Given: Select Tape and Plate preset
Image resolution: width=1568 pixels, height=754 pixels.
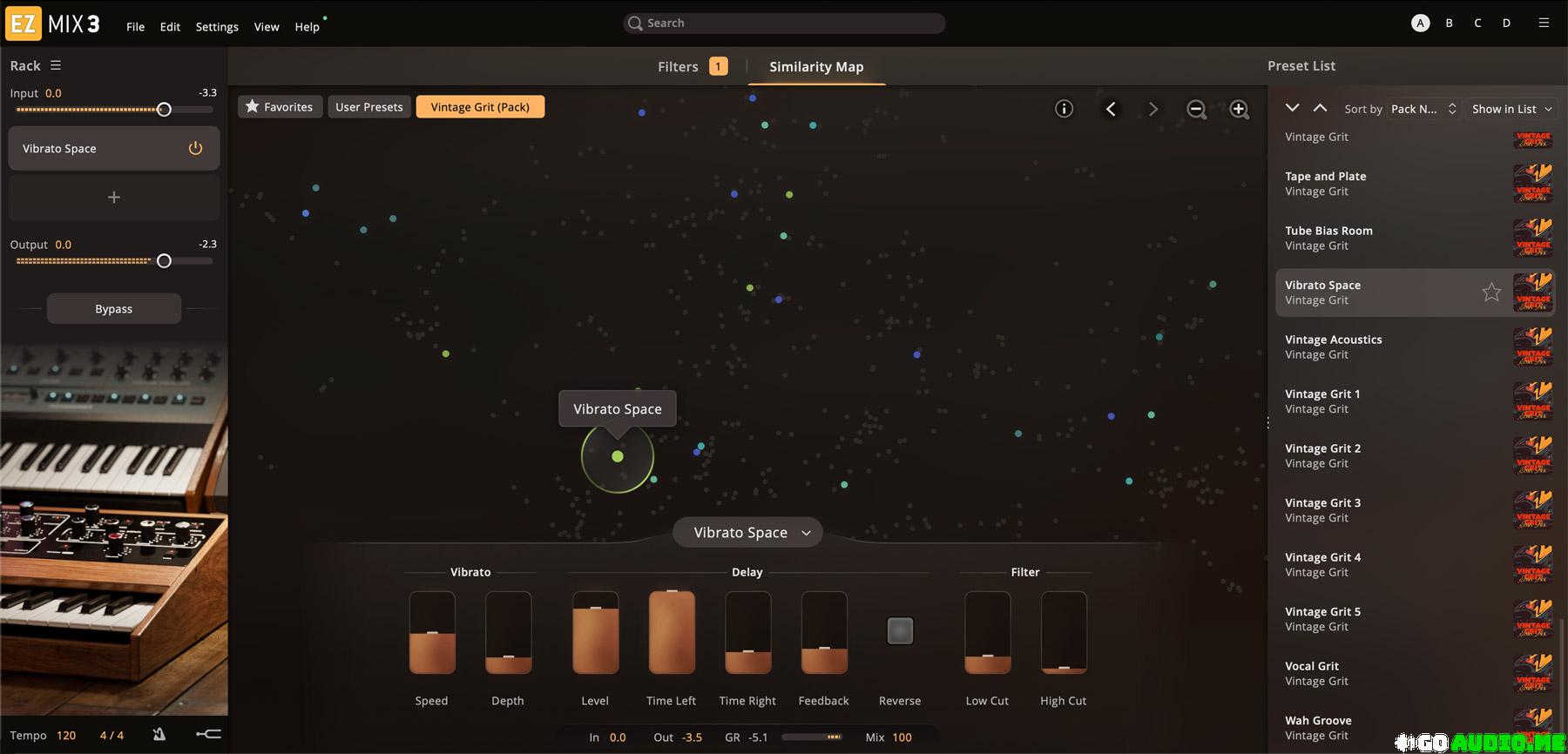Looking at the screenshot, I should point(1416,183).
